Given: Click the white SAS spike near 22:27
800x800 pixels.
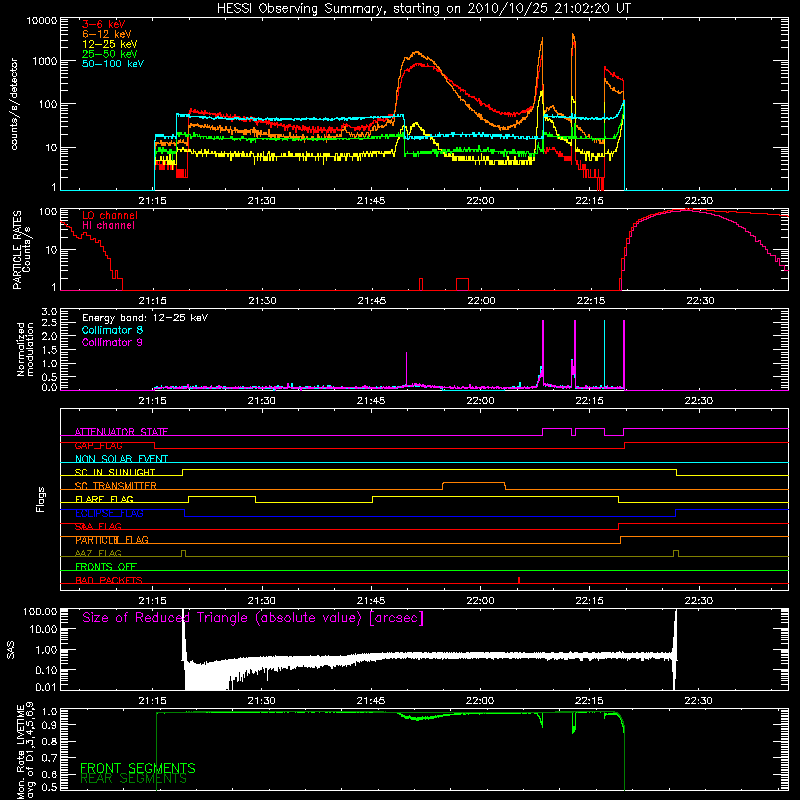Looking at the screenshot, I should point(675,649).
